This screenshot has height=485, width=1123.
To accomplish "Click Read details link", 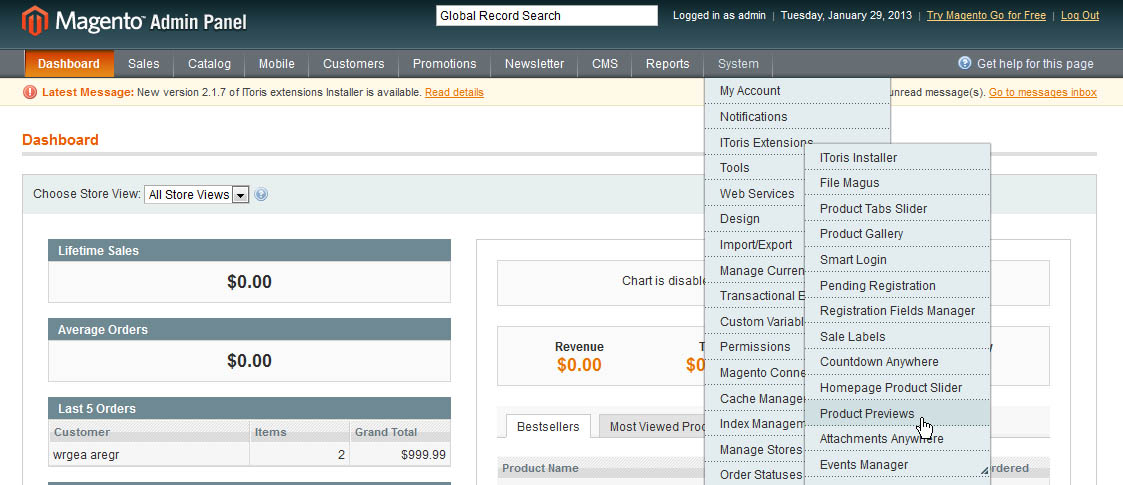I will (x=454, y=92).
